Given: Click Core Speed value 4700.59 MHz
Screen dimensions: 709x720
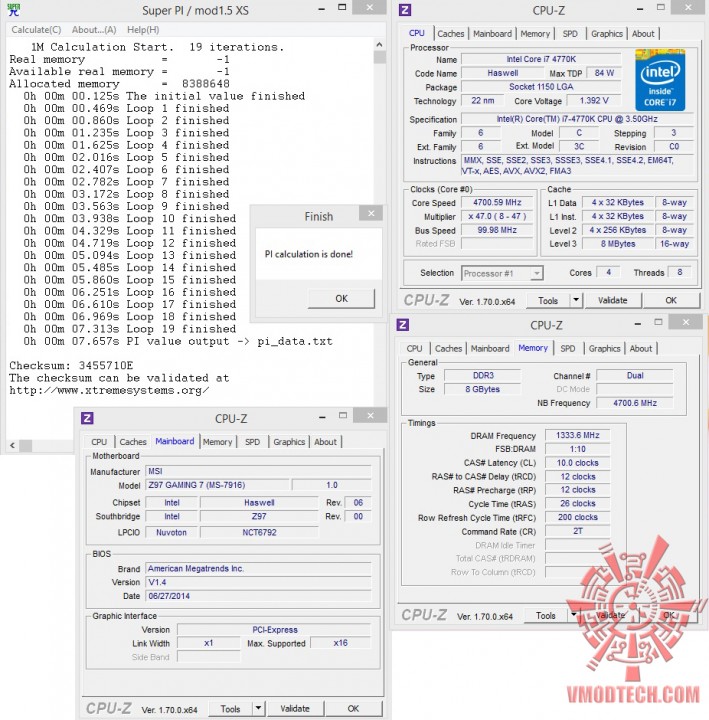Looking at the screenshot, I should (x=497, y=202).
